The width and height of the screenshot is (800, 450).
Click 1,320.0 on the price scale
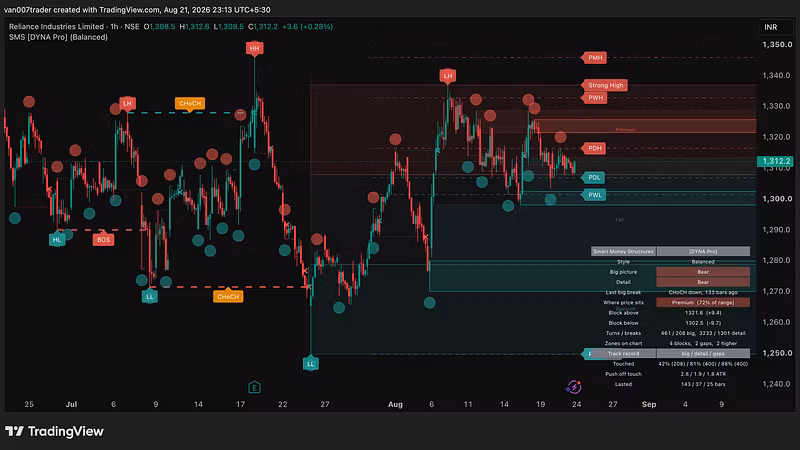coord(777,137)
